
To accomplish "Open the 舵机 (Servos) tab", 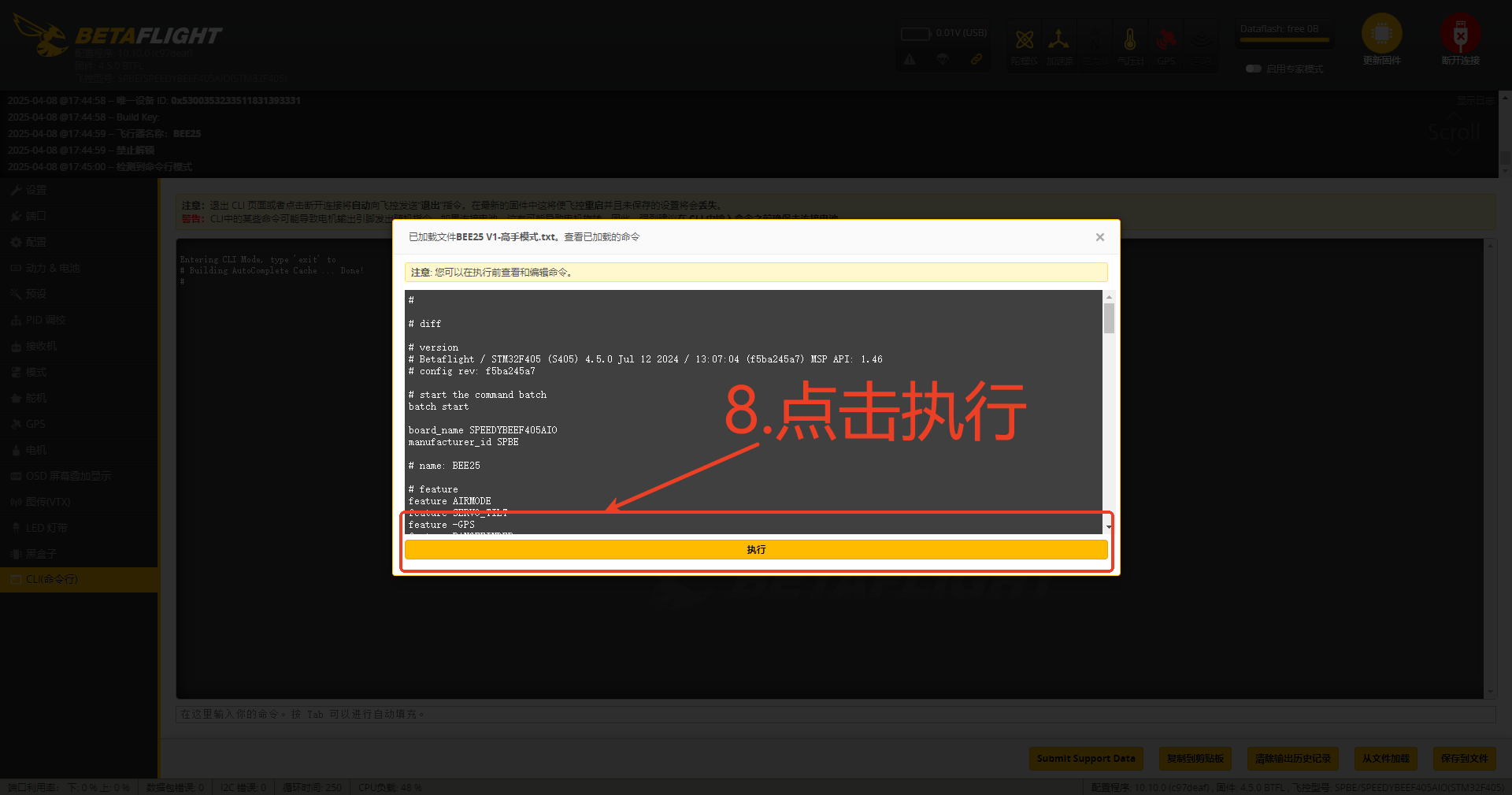I will [79, 398].
